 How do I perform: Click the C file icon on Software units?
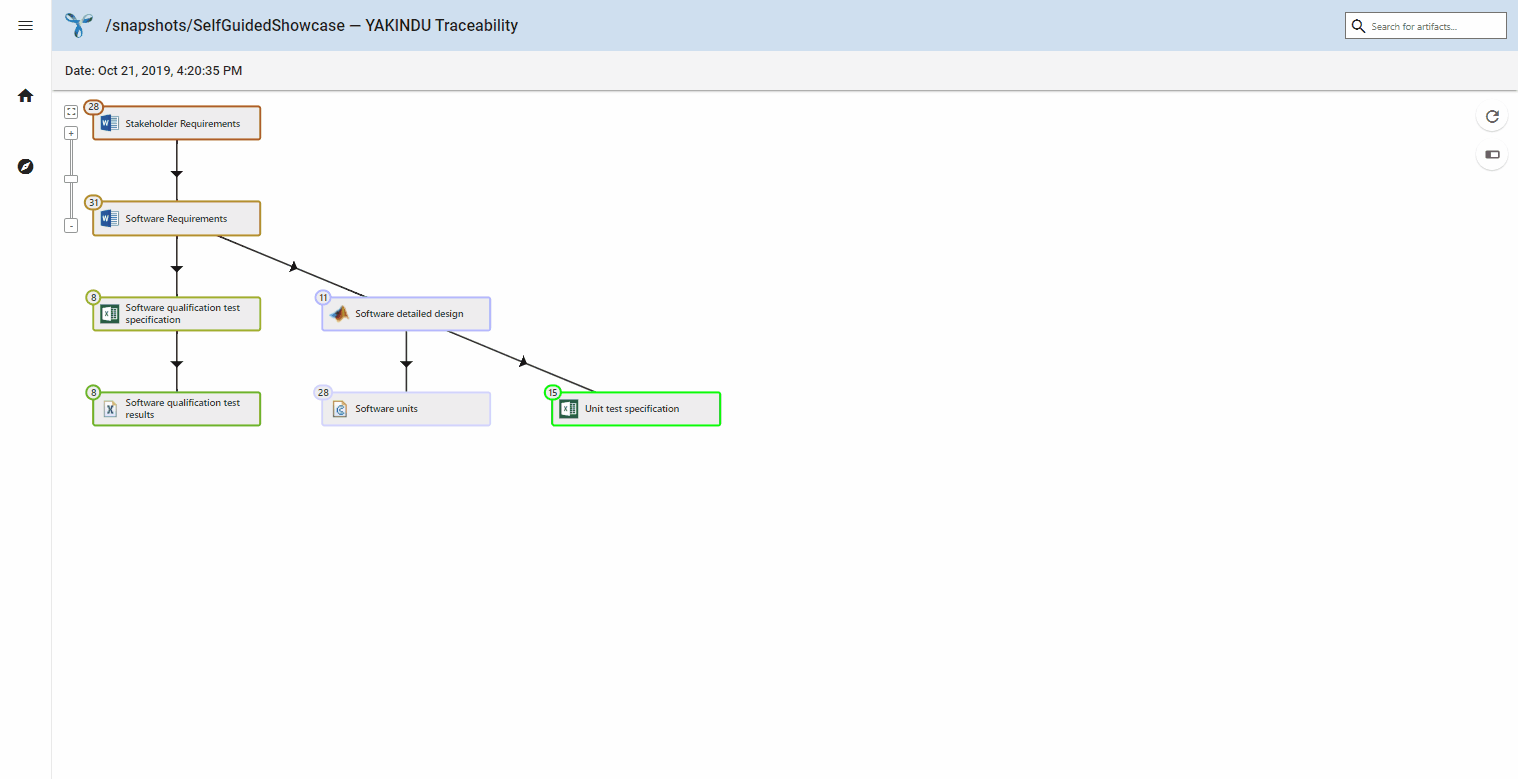[x=340, y=409]
